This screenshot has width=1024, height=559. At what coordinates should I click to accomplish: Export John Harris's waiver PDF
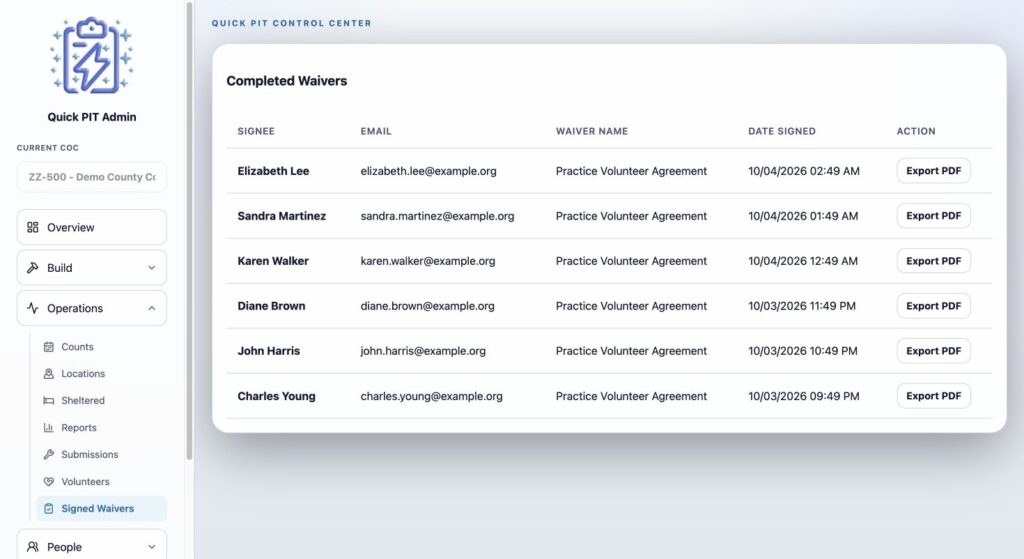933,351
